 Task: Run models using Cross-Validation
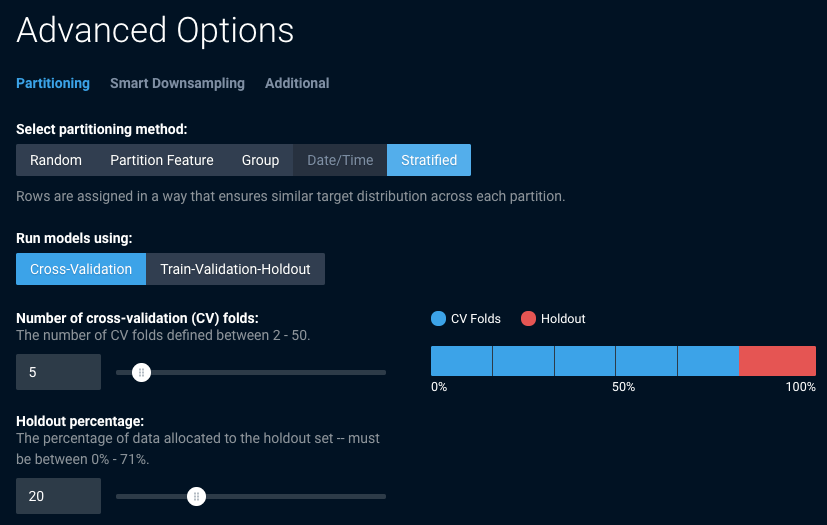(81, 269)
